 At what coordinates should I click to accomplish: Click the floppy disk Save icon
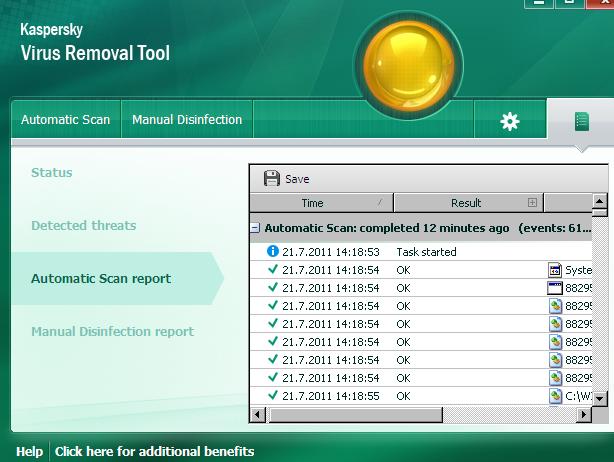271,179
